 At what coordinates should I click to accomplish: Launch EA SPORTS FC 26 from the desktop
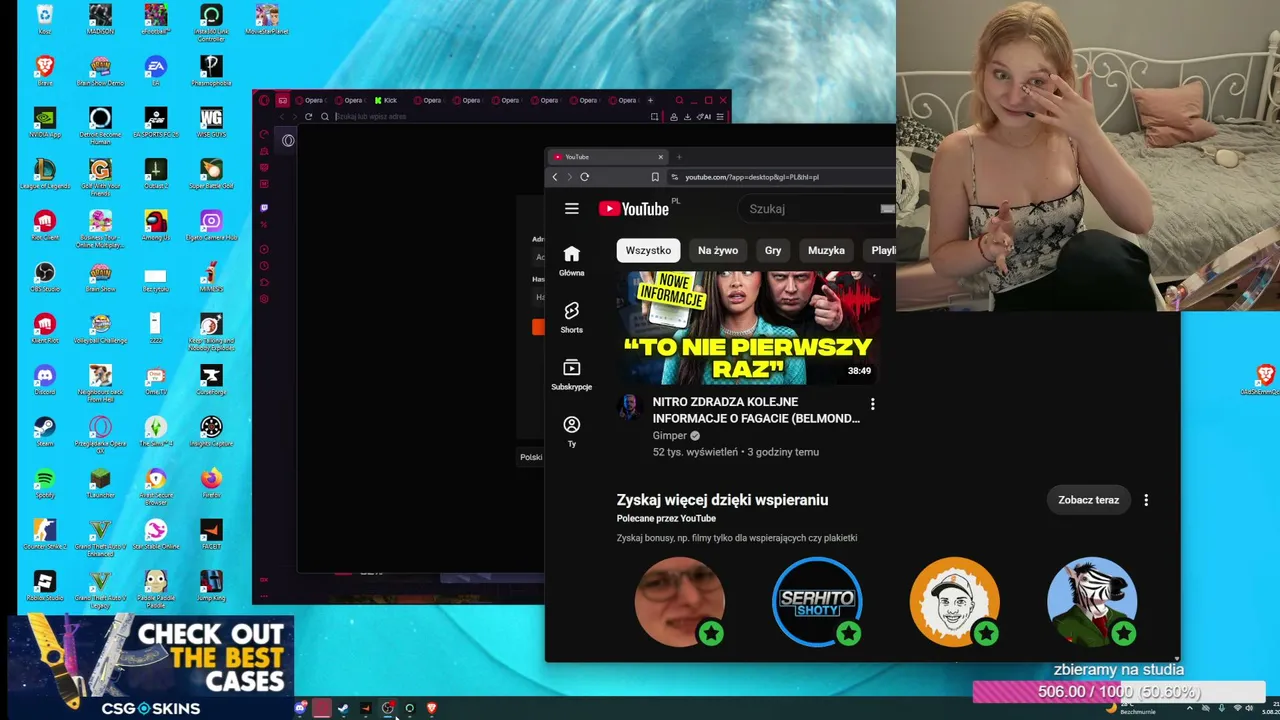tap(155, 122)
